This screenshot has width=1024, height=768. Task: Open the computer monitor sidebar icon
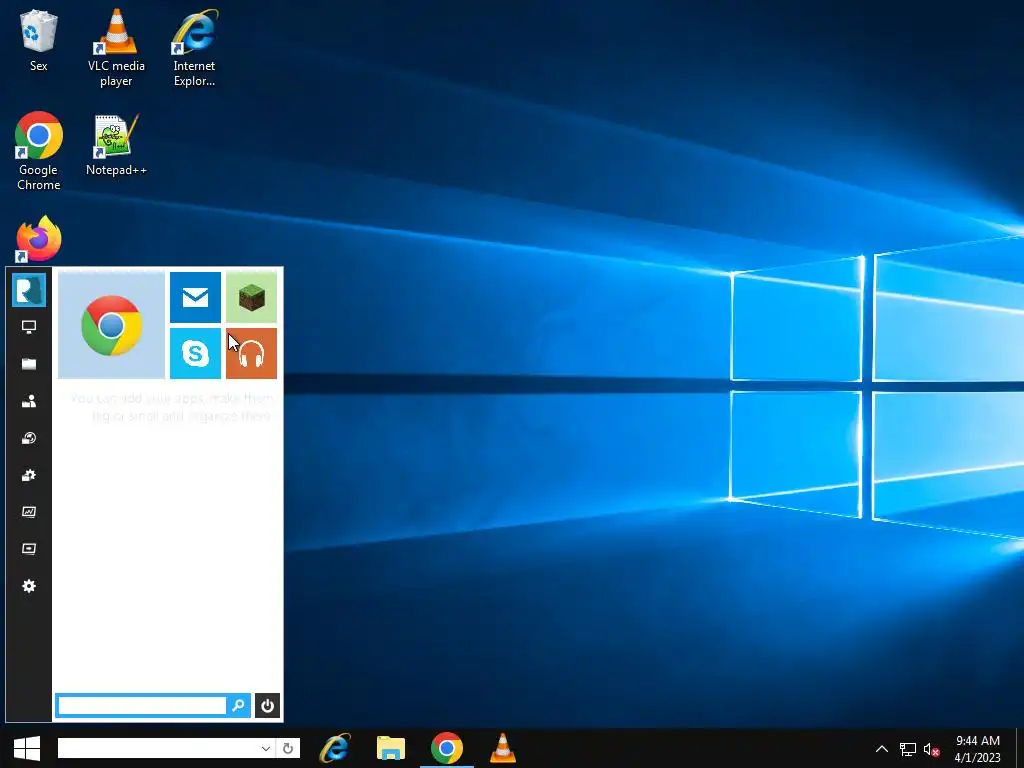[x=29, y=327]
